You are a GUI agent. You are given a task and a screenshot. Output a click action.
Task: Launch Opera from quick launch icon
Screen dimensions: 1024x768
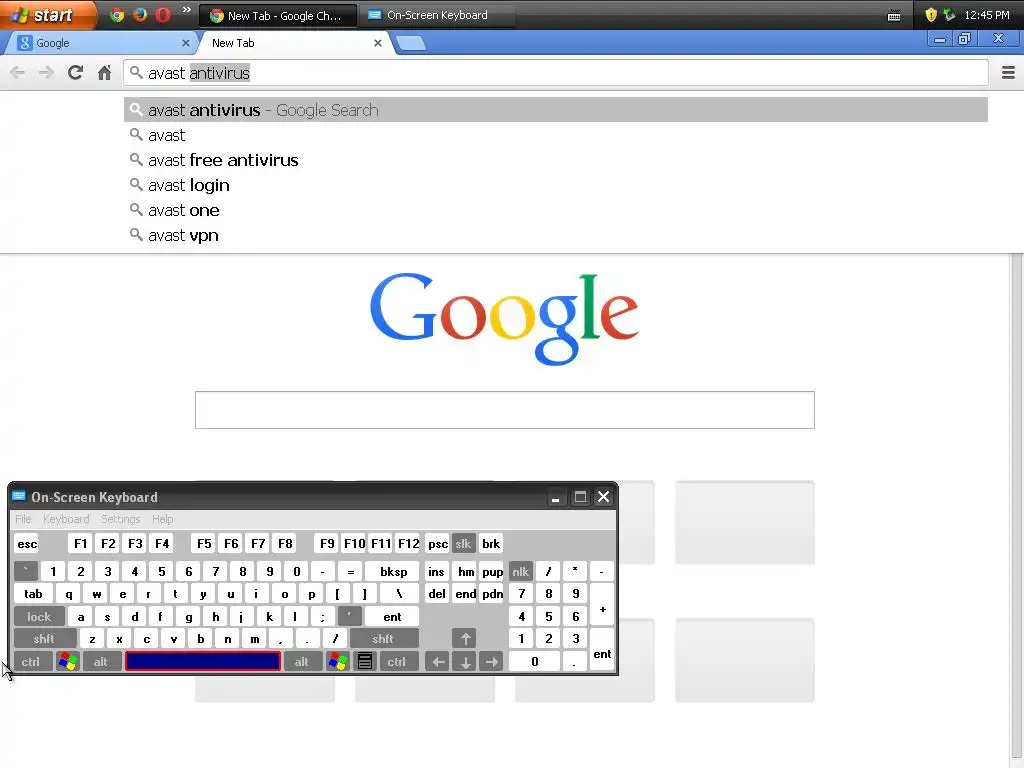[x=163, y=15]
